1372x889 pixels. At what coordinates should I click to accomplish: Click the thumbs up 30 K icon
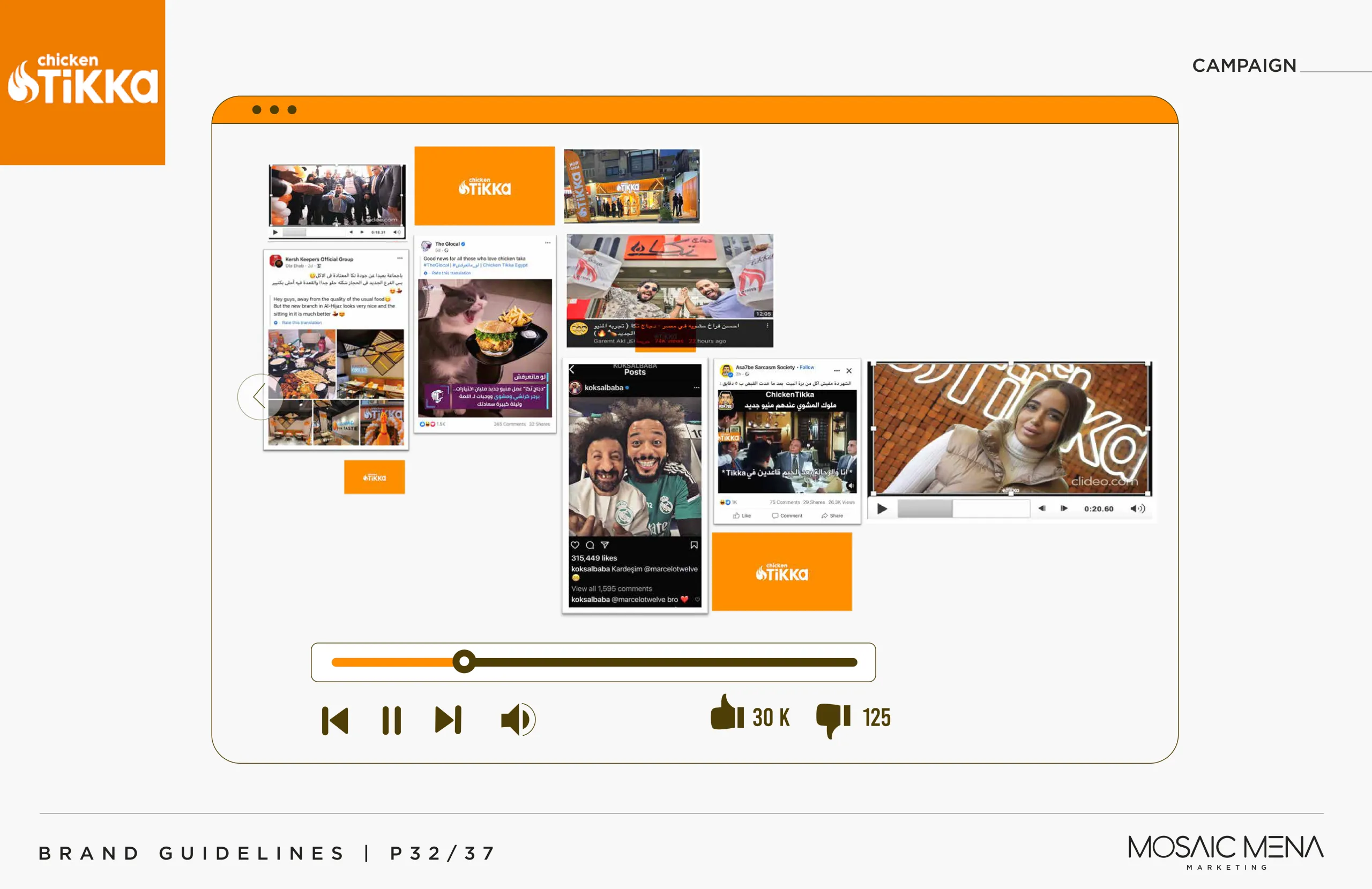pos(727,714)
